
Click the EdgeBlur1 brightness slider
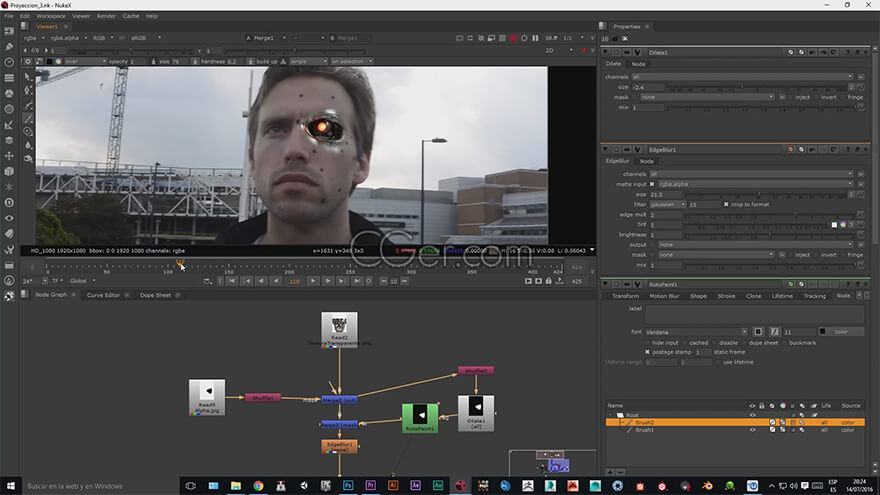(770, 235)
